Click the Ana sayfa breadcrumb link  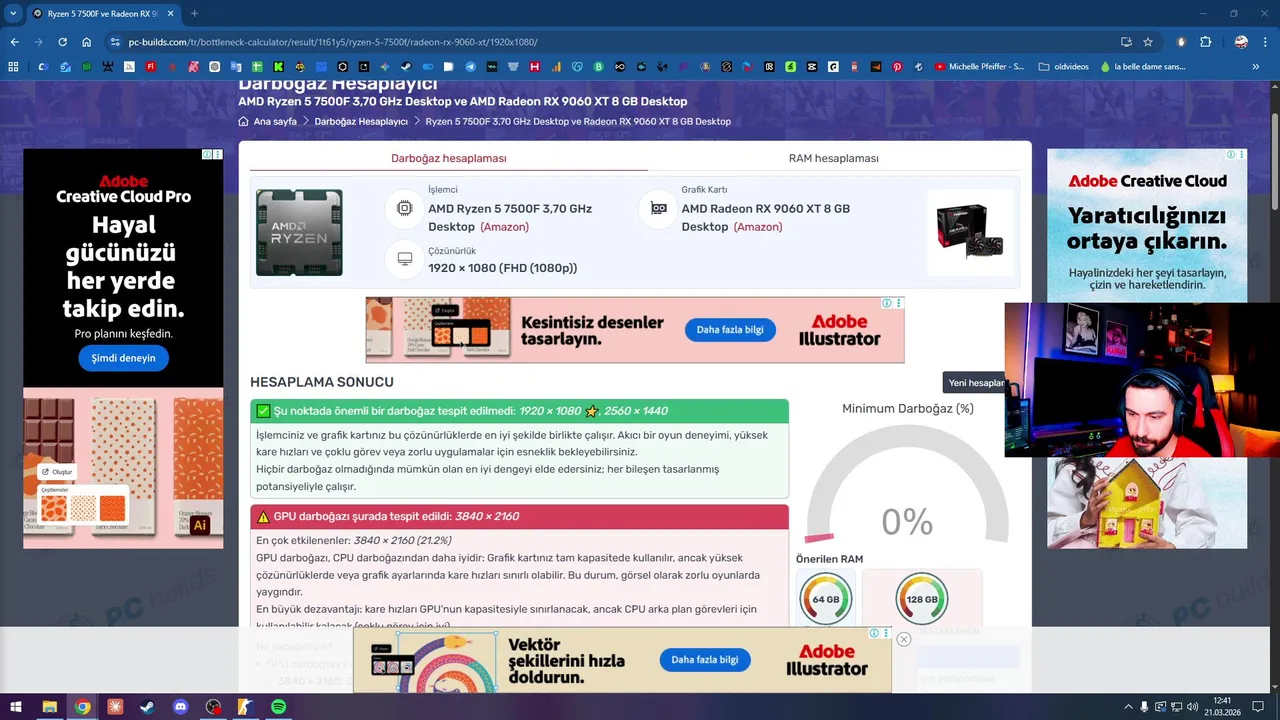[275, 121]
